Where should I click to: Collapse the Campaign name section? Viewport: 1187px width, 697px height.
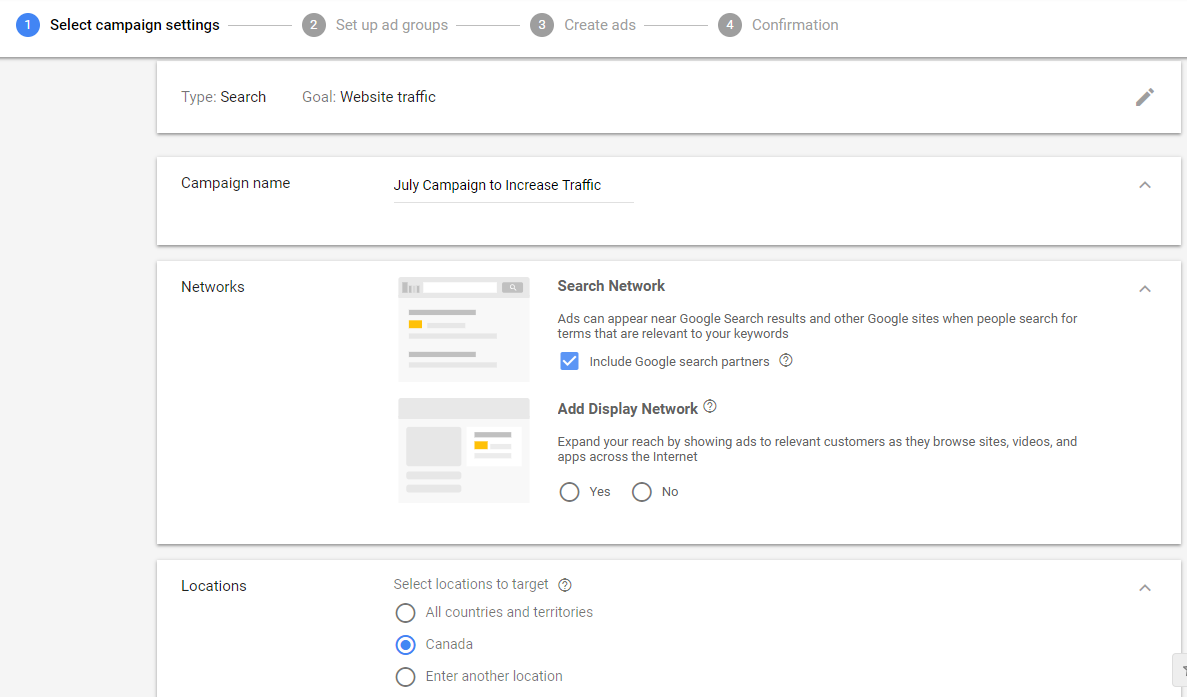coord(1145,185)
